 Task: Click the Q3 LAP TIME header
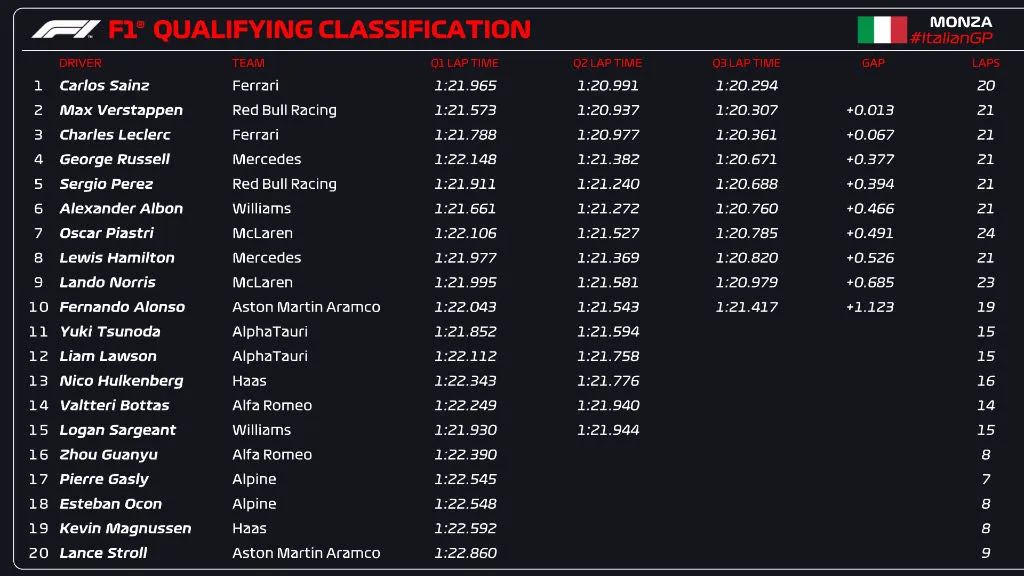click(746, 63)
